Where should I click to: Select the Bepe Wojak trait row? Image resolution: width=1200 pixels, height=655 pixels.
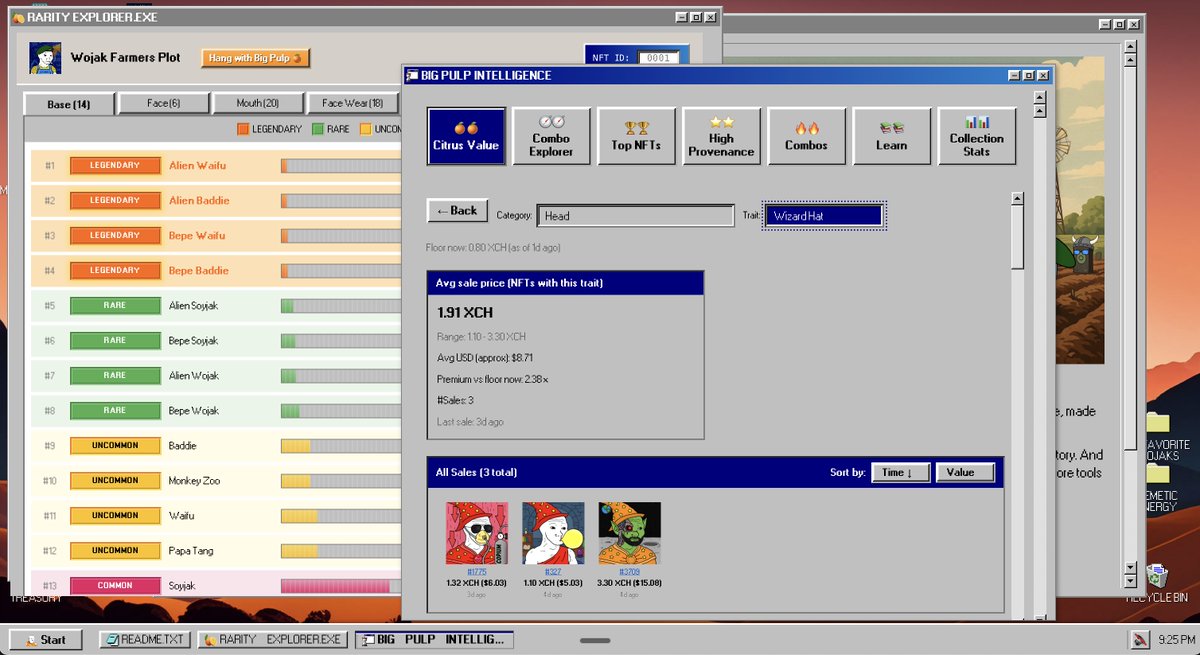(215, 410)
